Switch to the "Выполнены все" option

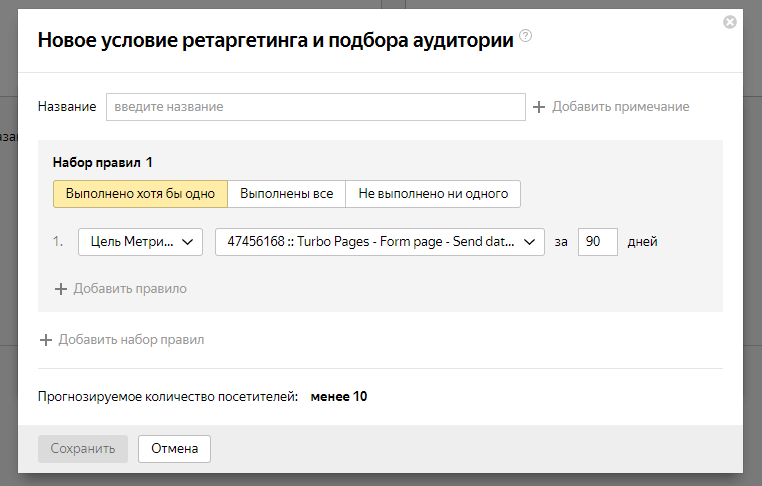point(287,194)
